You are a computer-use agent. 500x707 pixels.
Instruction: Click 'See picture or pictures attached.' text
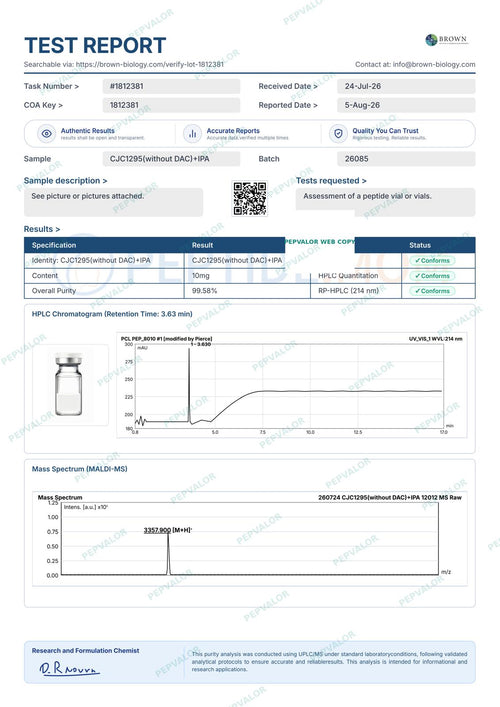pyautogui.click(x=87, y=196)
